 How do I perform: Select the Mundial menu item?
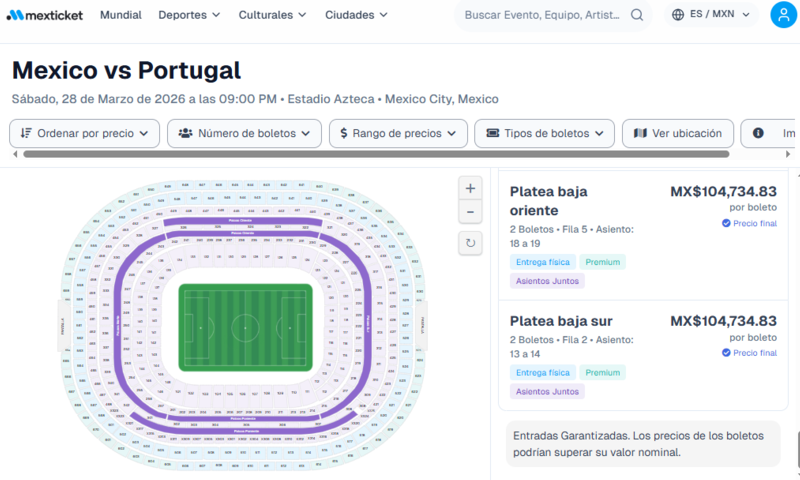[121, 15]
